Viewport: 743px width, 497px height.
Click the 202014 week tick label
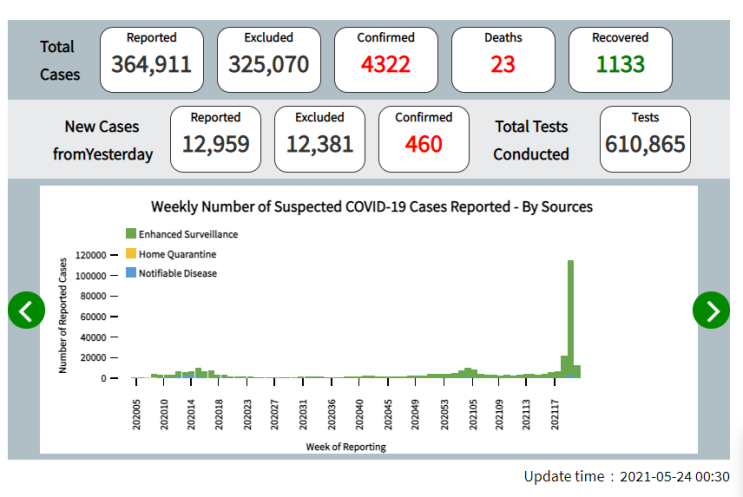(x=191, y=415)
